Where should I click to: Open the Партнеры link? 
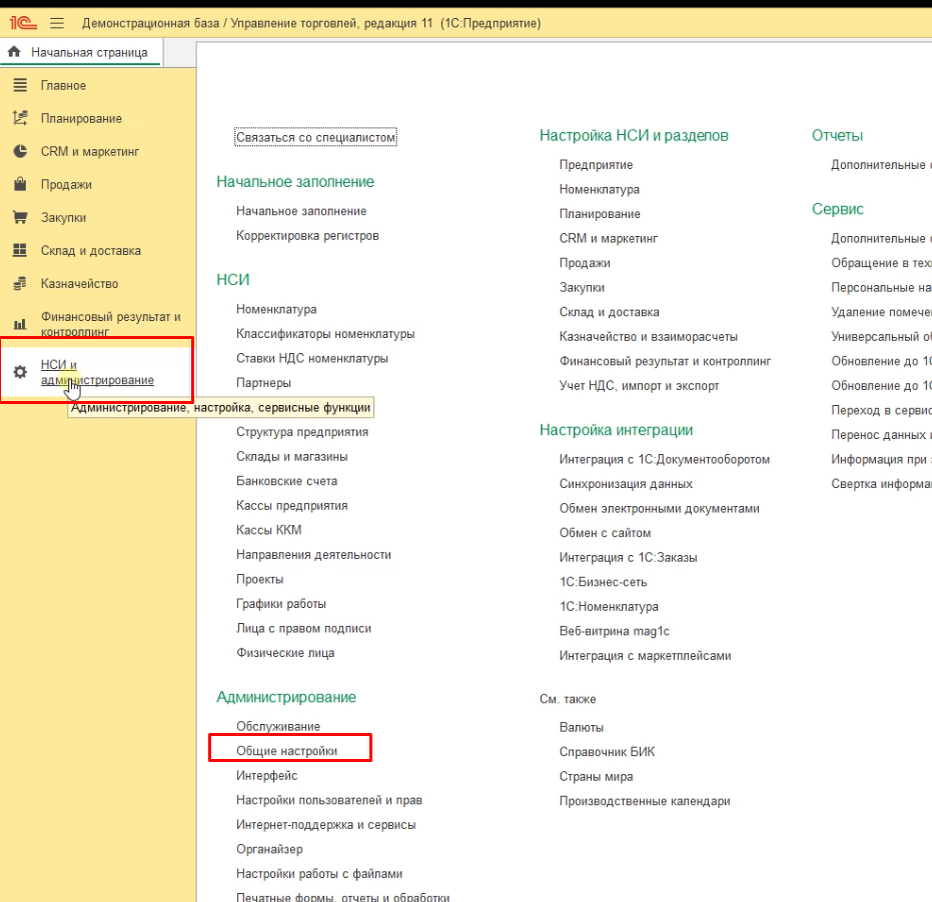coord(263,383)
